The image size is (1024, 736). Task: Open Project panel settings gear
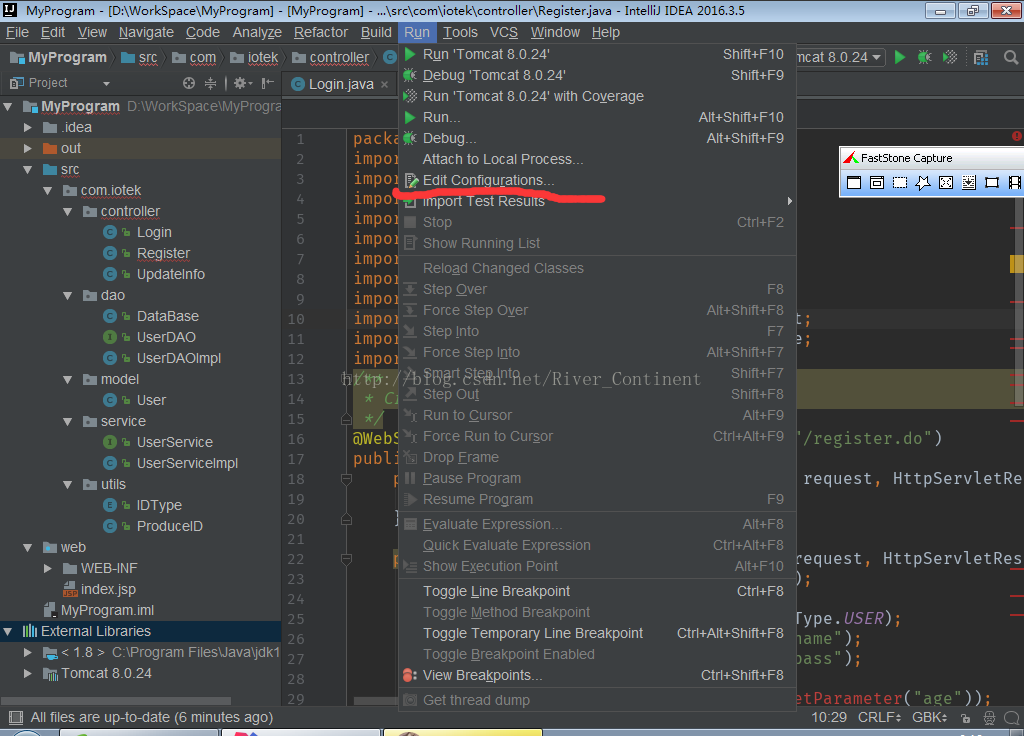242,83
